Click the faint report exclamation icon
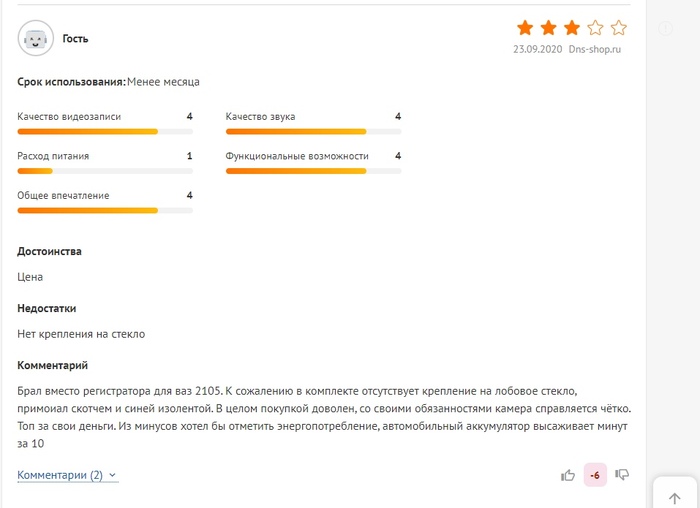This screenshot has width=700, height=508. (666, 29)
